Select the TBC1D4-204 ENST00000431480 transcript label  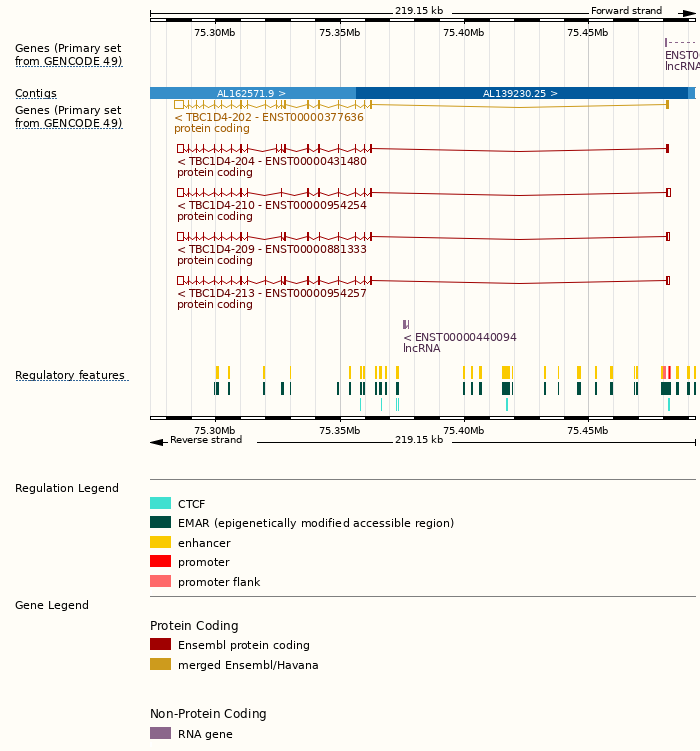[x=271, y=161]
